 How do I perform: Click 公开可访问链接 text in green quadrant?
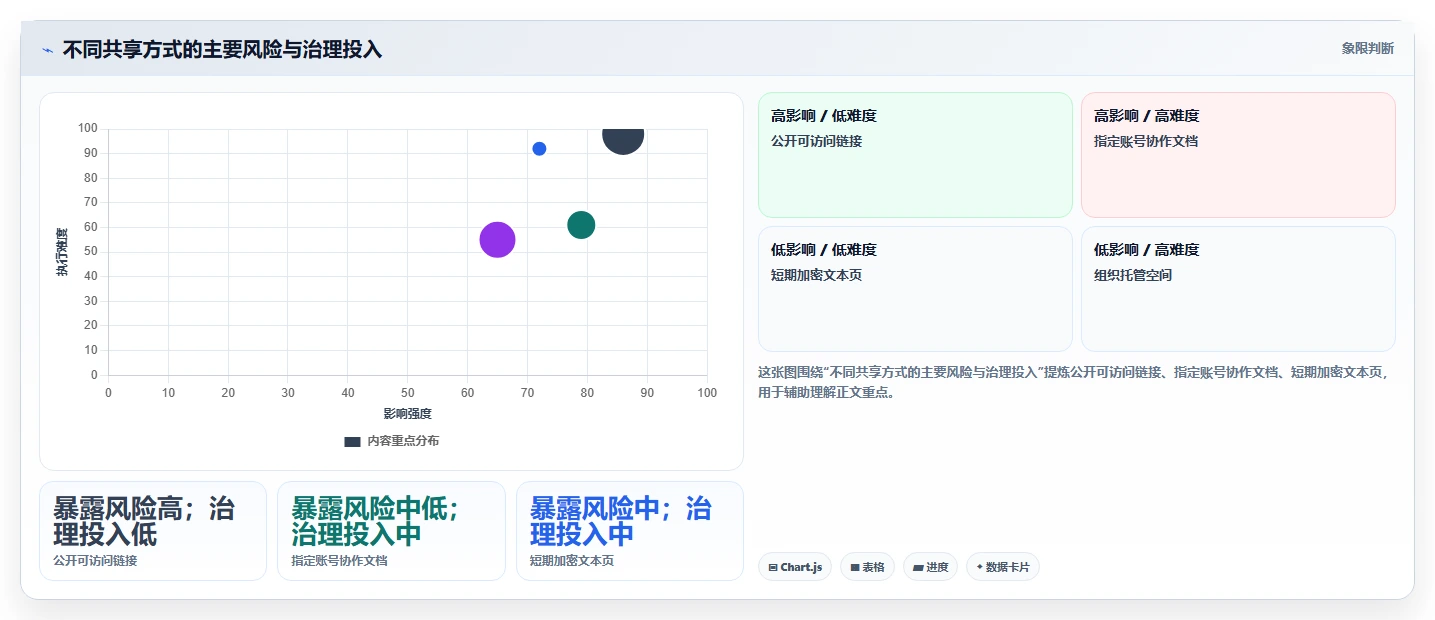tap(816, 142)
